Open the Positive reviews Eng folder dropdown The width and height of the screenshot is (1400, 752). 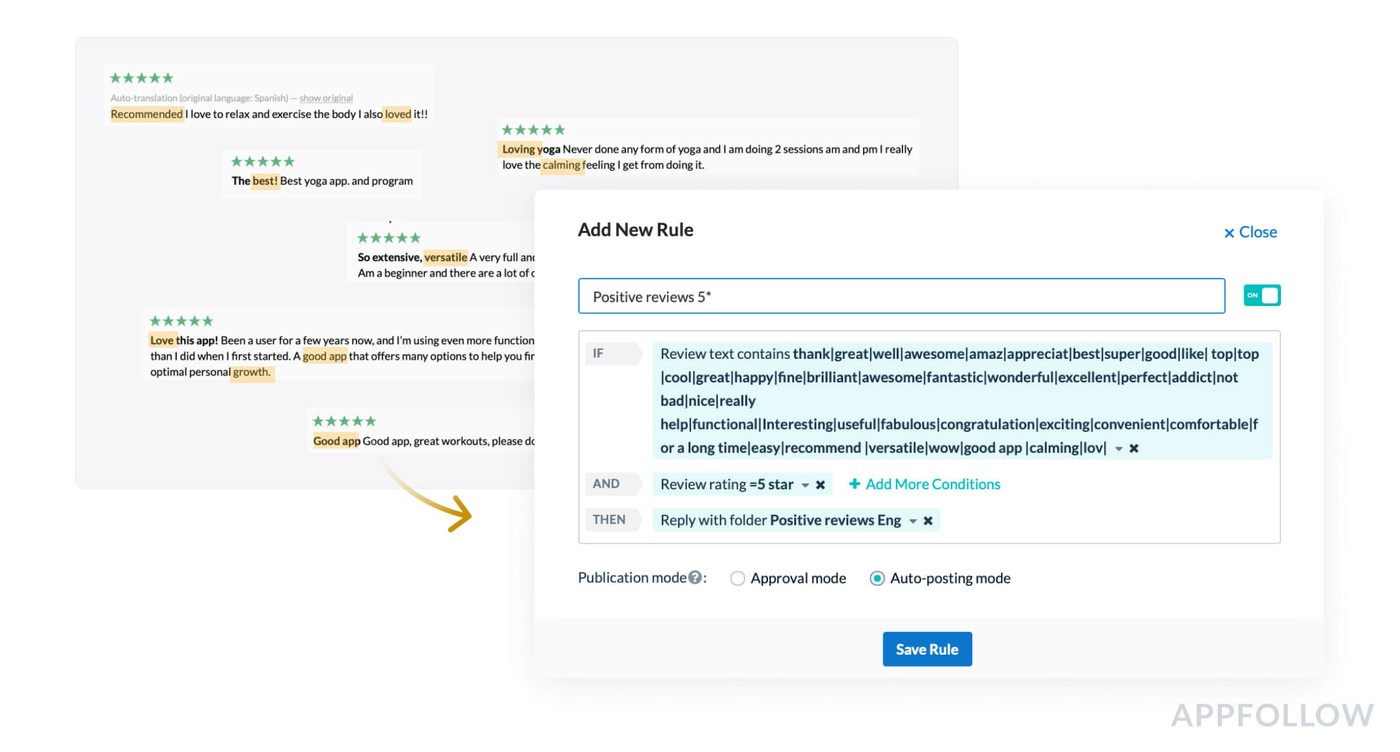tap(913, 521)
